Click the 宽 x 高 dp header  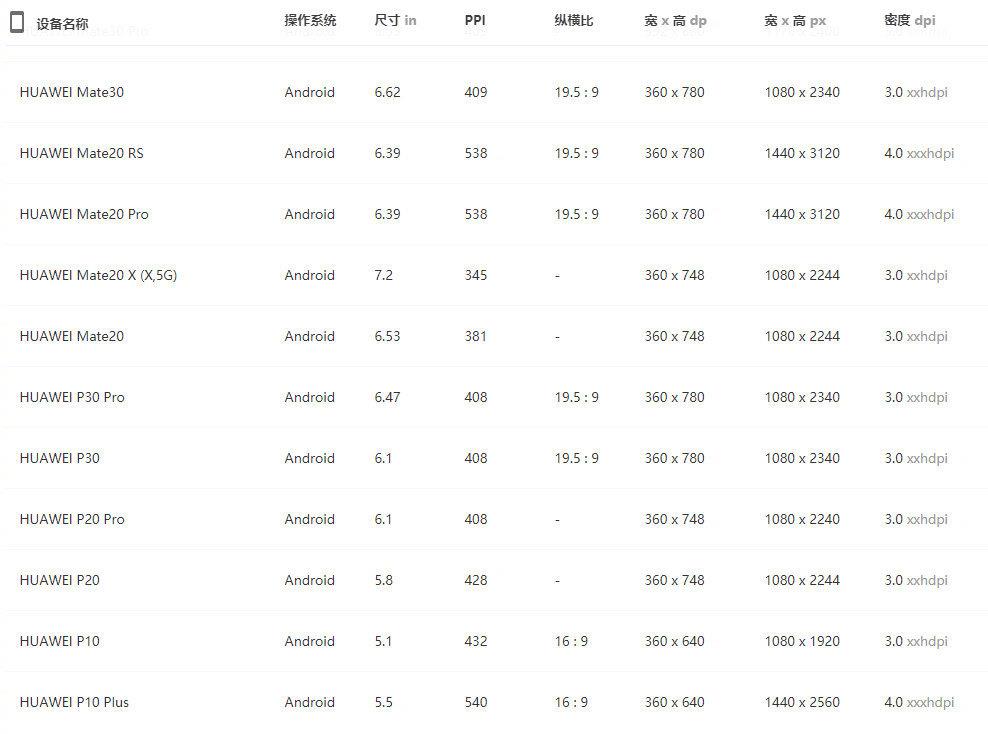[x=675, y=20]
